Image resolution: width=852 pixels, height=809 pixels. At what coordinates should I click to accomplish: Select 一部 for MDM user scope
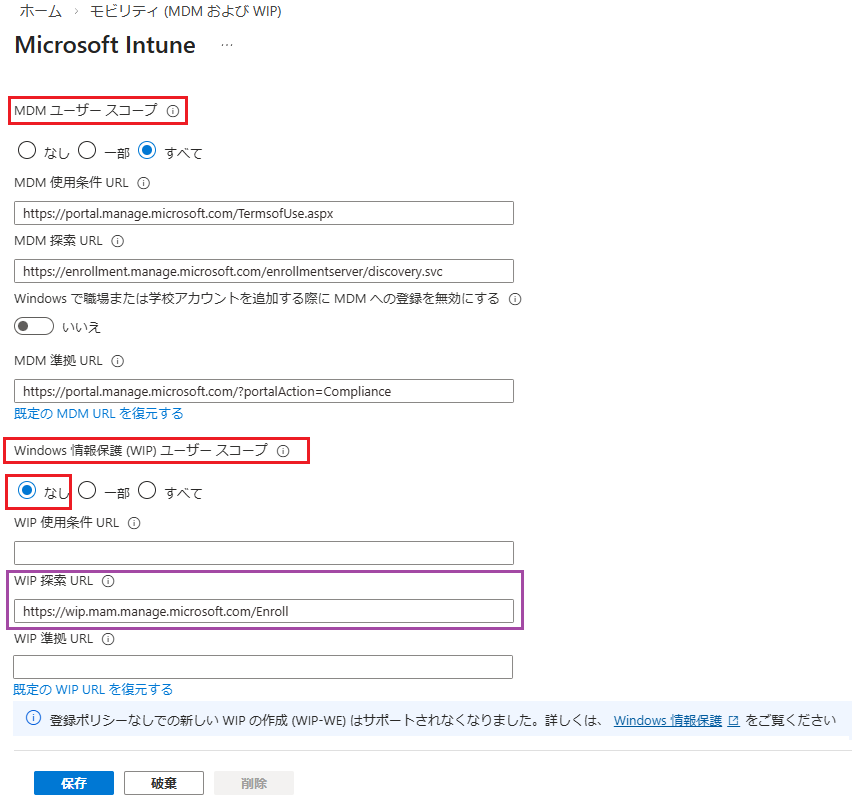point(87,152)
